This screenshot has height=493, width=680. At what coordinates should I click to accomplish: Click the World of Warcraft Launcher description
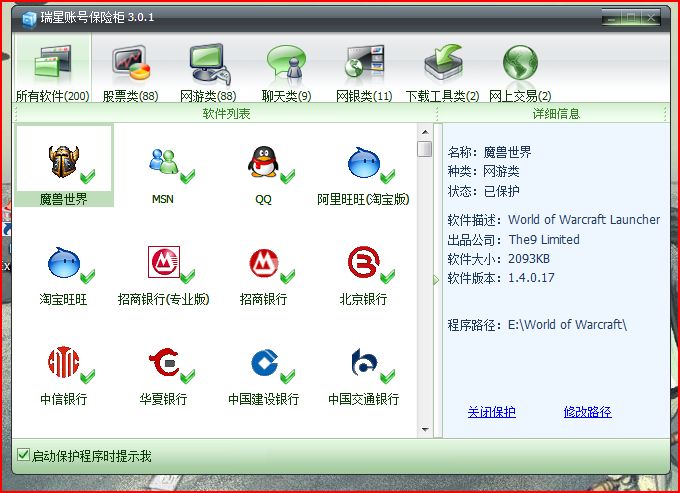pos(584,219)
